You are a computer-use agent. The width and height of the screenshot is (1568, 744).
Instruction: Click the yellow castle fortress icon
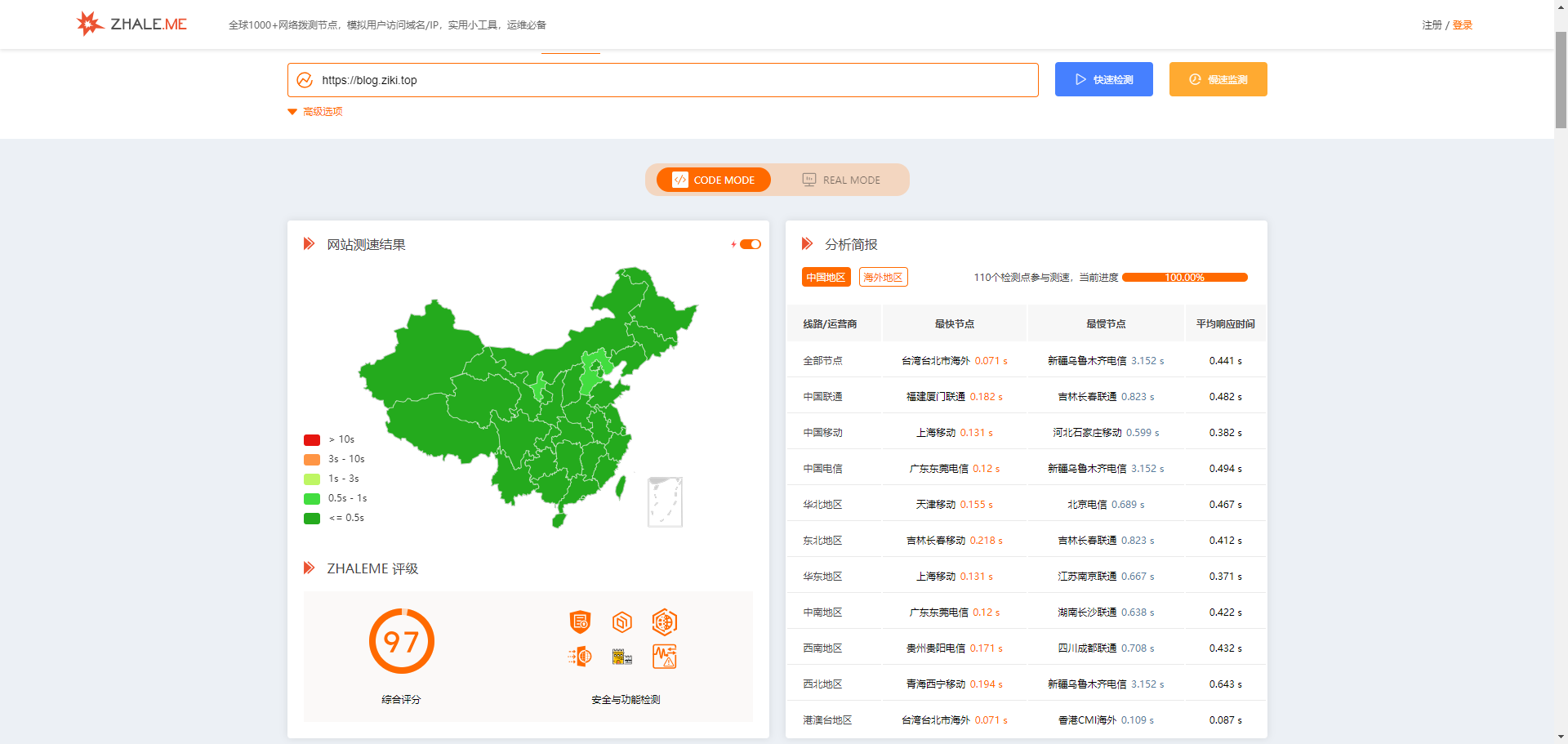[622, 657]
